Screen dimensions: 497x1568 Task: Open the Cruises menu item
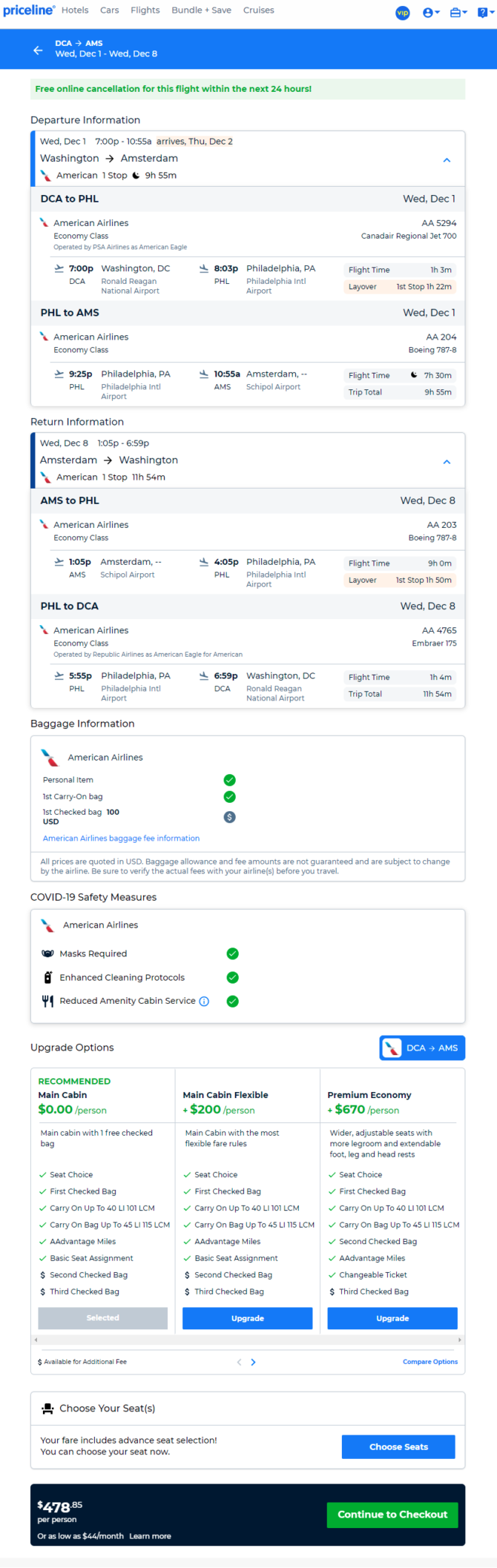258,10
